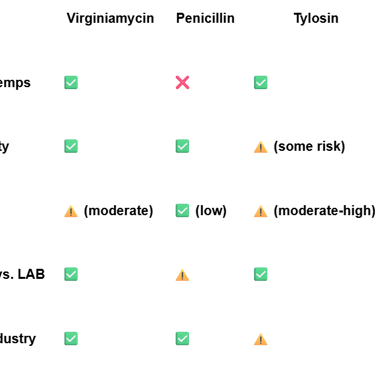
Task: Click Tylosin warning icon in industry row
Action: tap(261, 339)
